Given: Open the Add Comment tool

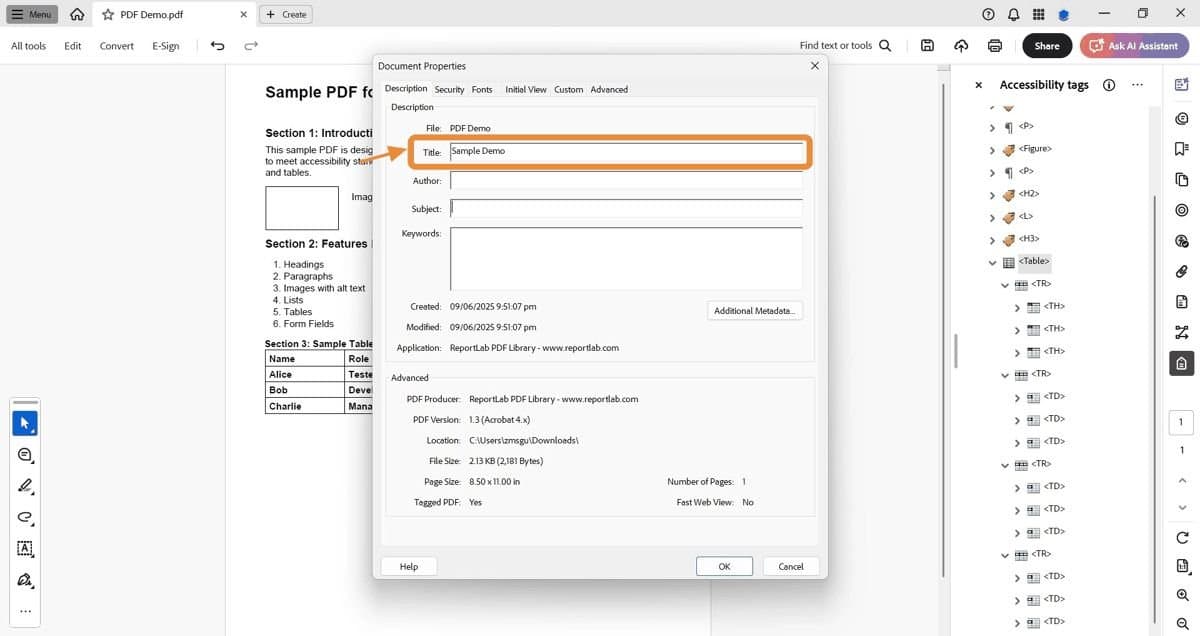Looking at the screenshot, I should (x=25, y=455).
